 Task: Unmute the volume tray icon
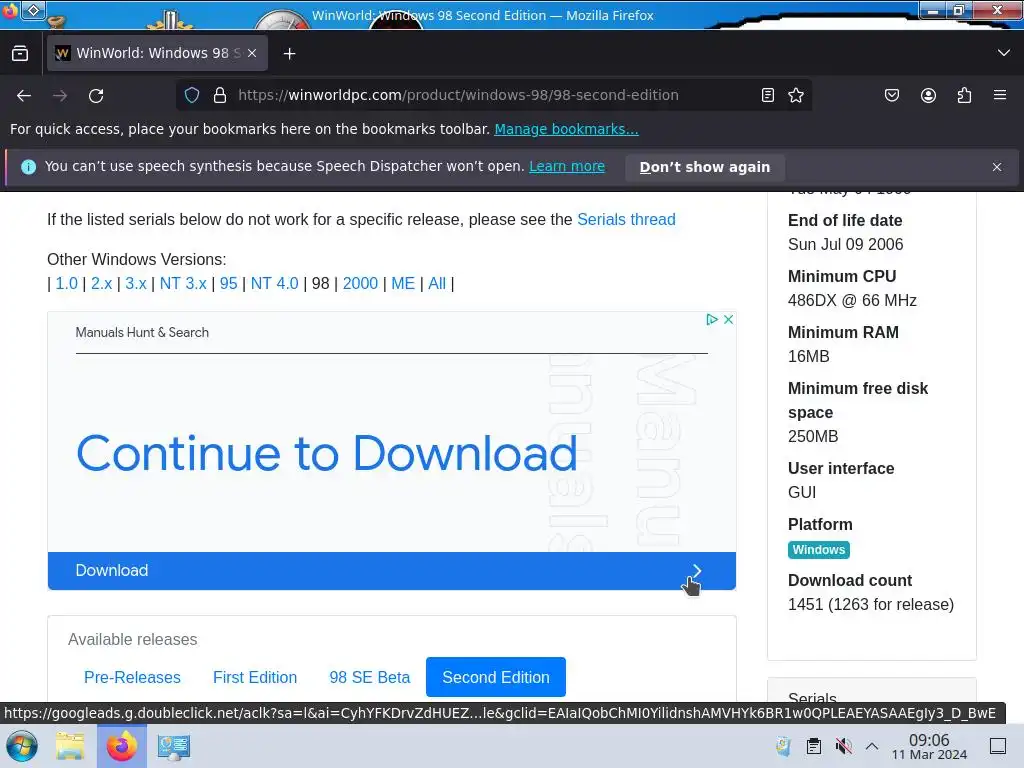(843, 746)
